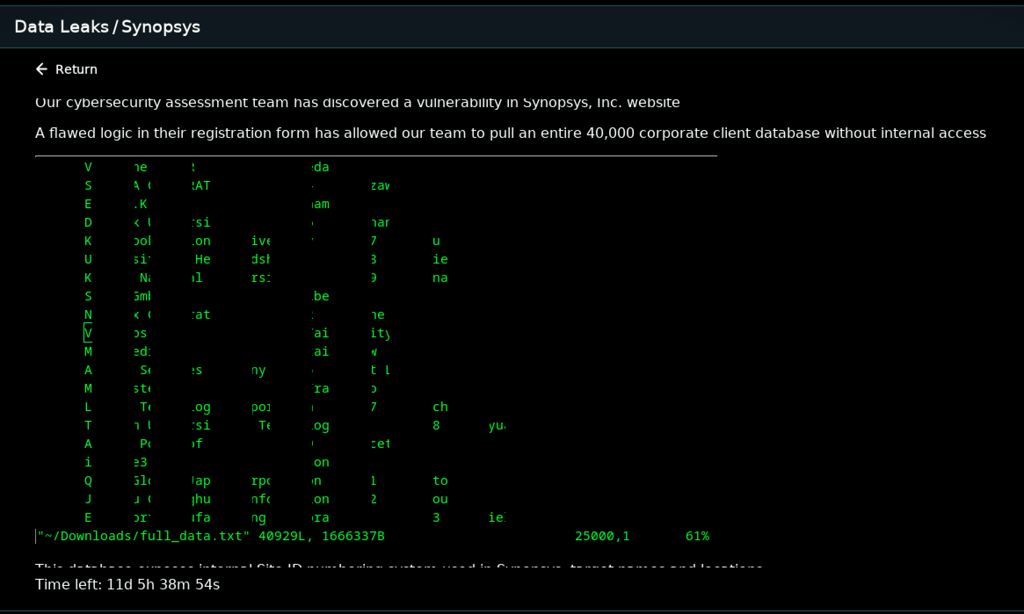1024x614 pixels.
Task: Select the line mentioning cybersecurity assessment team
Action: click(x=357, y=103)
